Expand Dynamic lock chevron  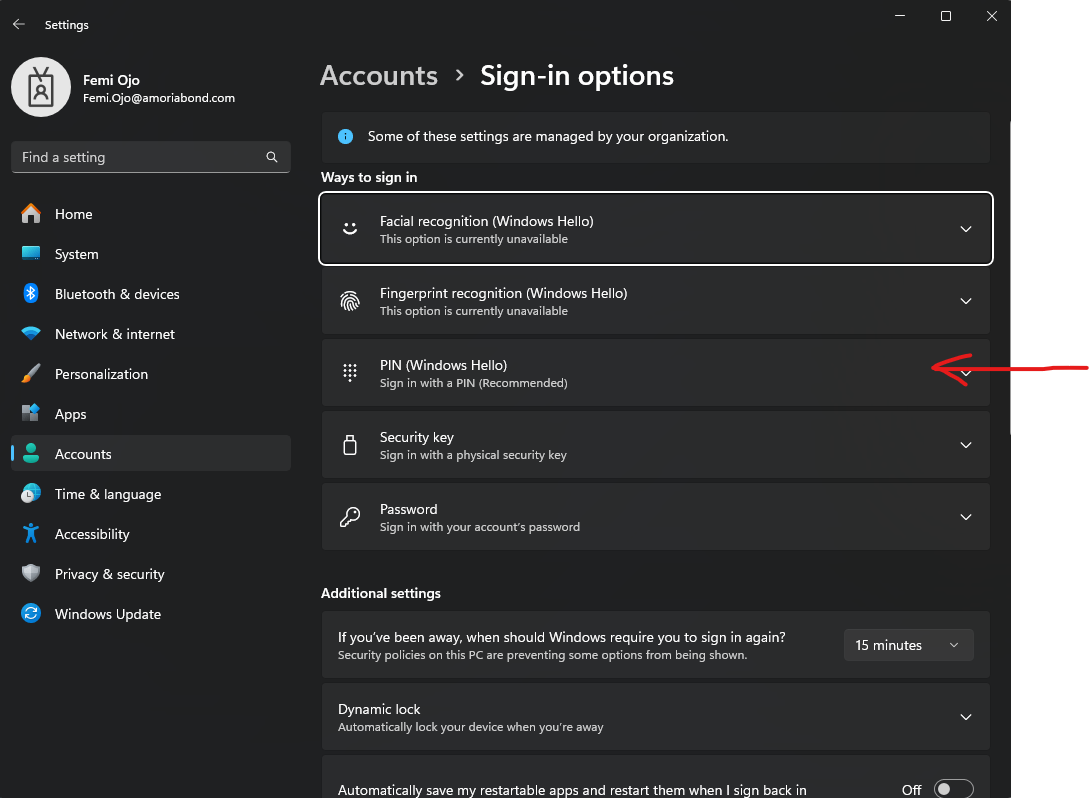(965, 717)
